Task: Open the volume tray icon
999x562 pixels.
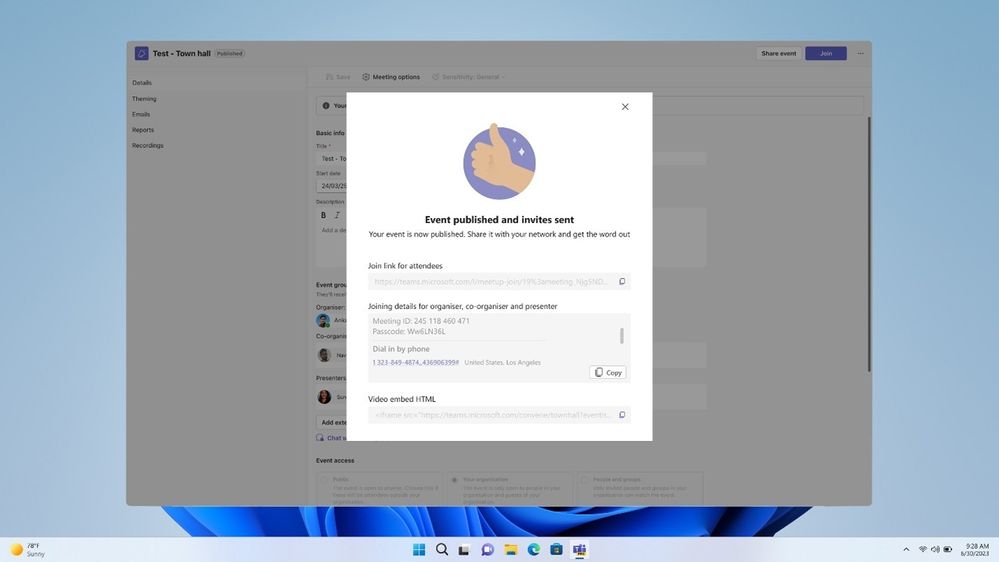Action: coord(935,549)
